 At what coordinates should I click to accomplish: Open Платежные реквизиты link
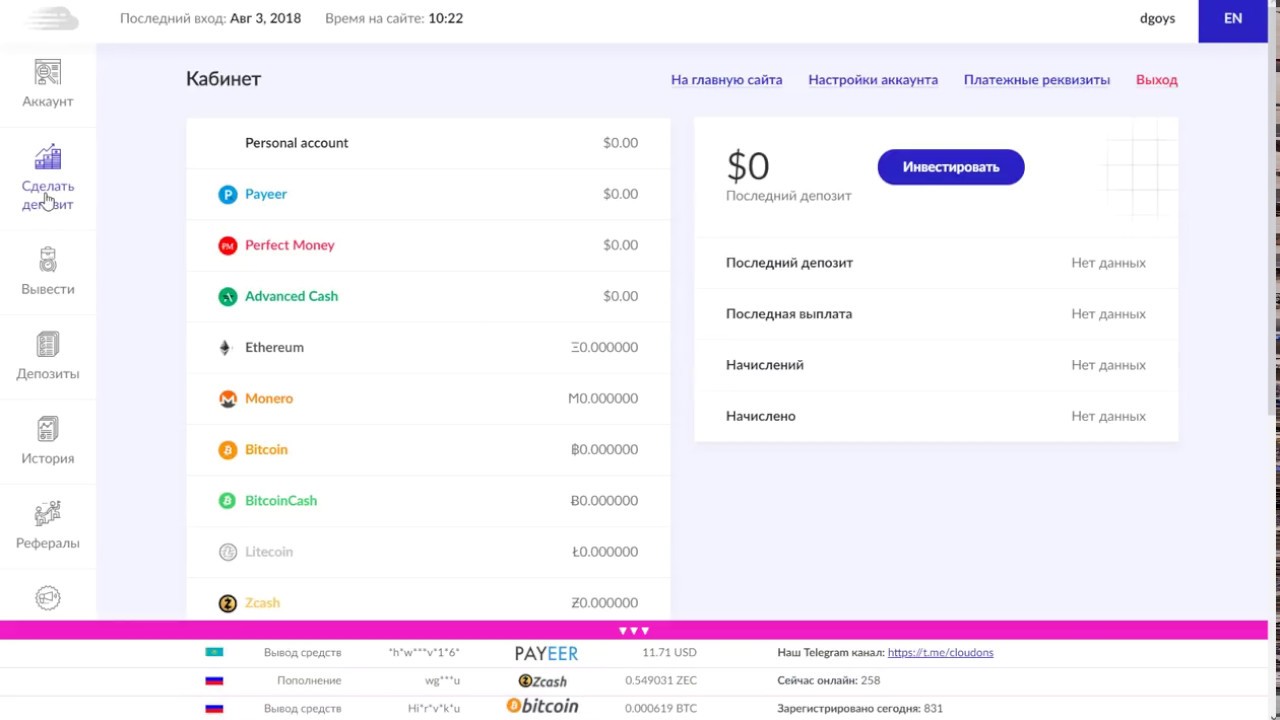point(1037,80)
